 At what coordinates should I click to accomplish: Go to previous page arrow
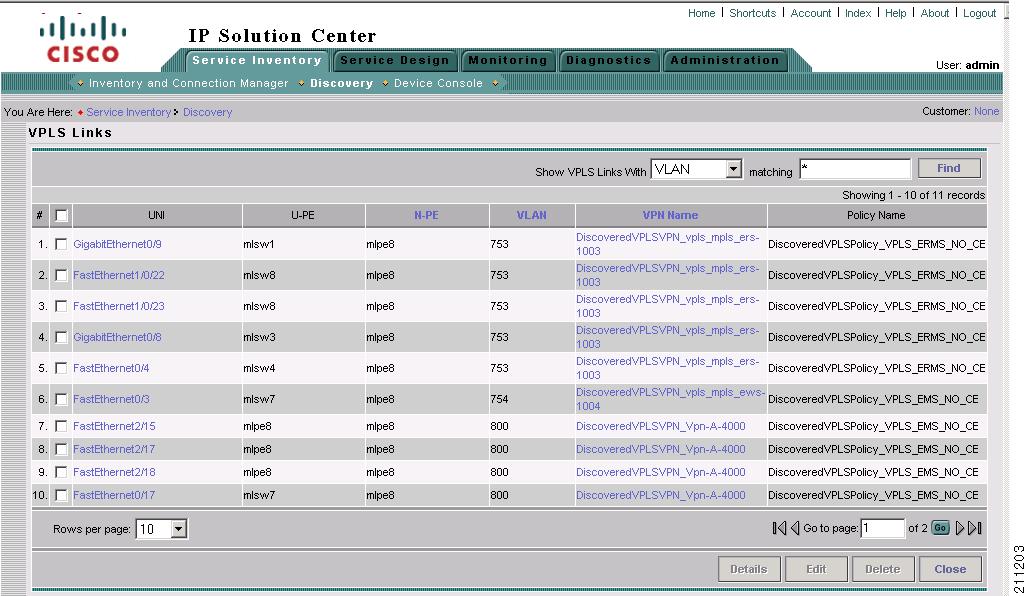[x=794, y=528]
